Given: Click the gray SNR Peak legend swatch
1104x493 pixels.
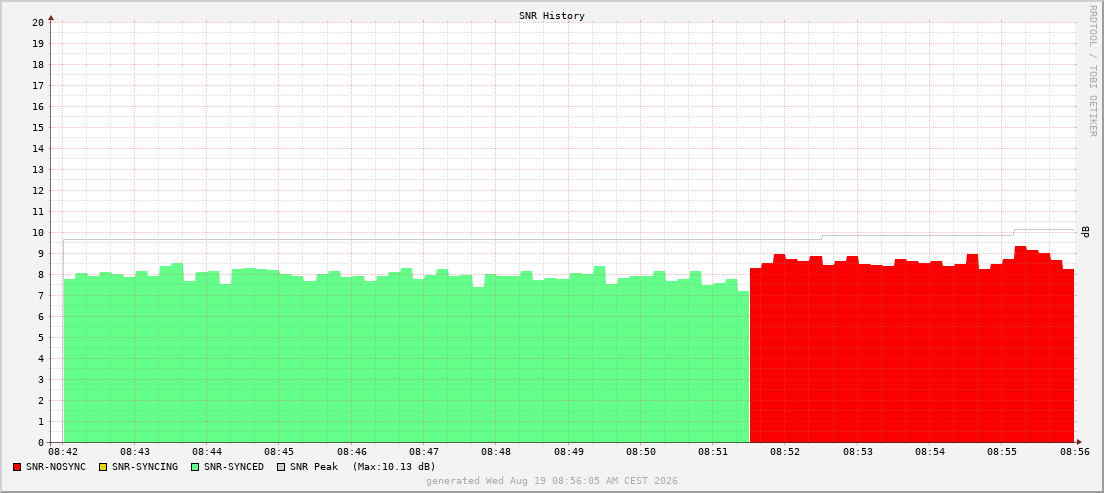Looking at the screenshot, I should tap(281, 467).
